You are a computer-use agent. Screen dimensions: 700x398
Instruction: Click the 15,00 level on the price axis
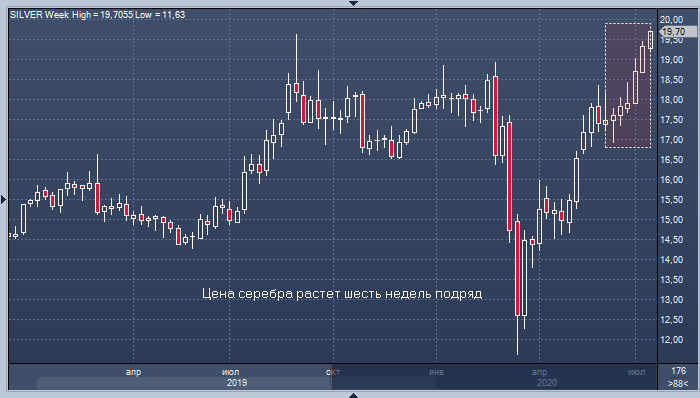[671, 220]
